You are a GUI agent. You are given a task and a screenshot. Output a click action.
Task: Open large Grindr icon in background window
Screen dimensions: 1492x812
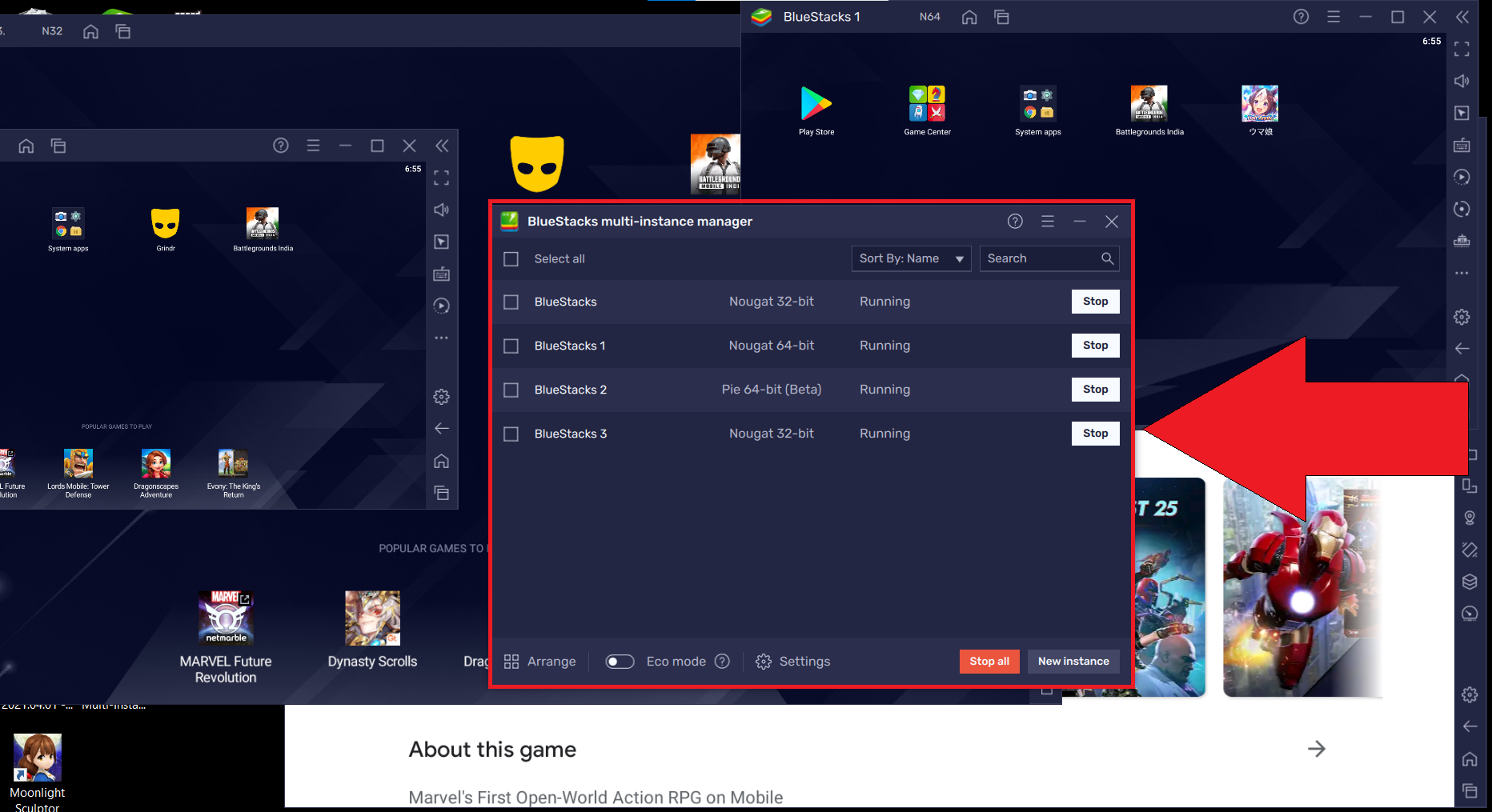click(537, 163)
